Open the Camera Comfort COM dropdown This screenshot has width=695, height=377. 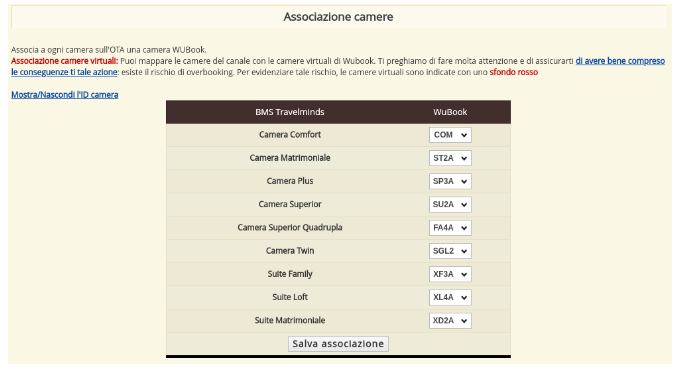[450, 135]
